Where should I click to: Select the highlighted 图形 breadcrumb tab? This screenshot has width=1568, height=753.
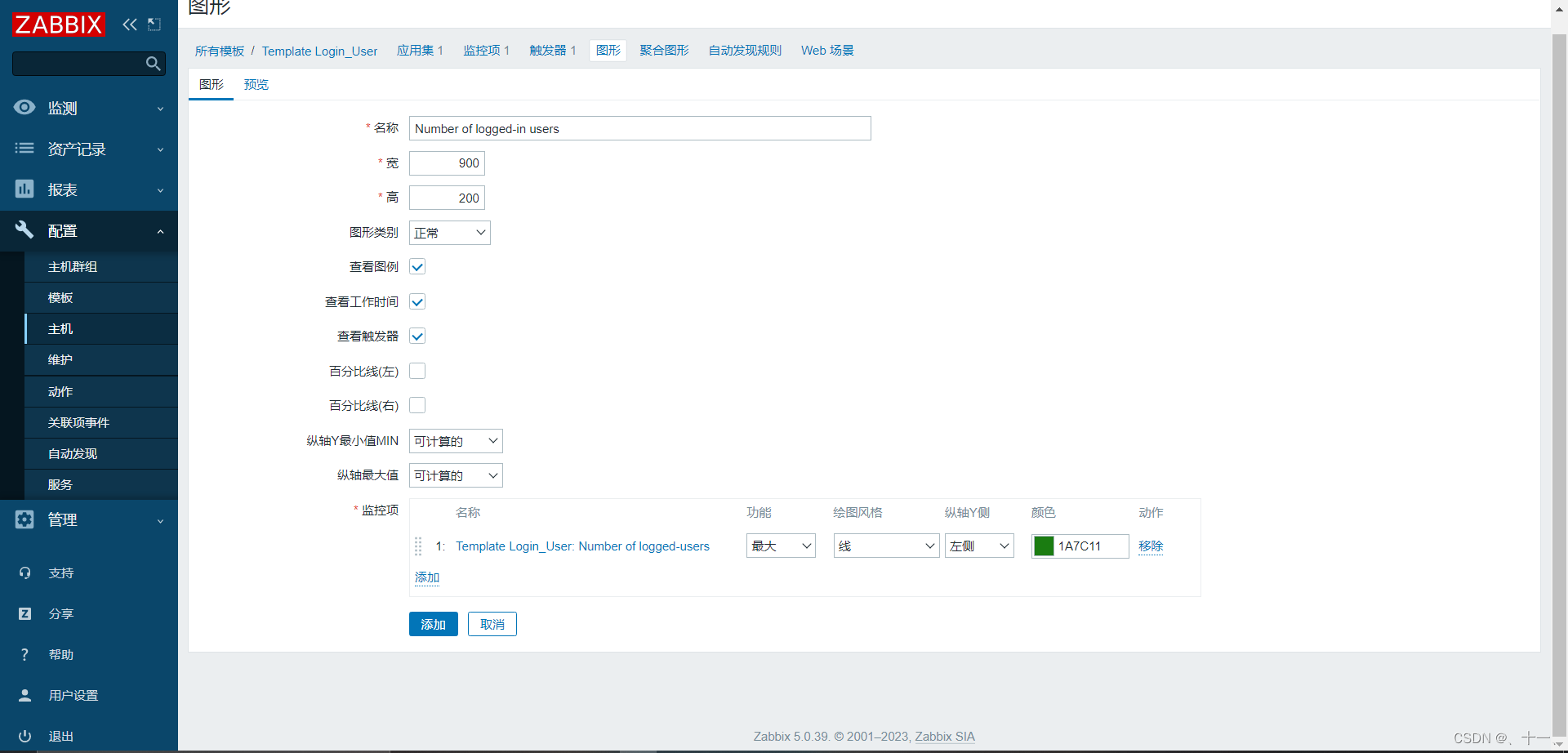click(x=608, y=50)
